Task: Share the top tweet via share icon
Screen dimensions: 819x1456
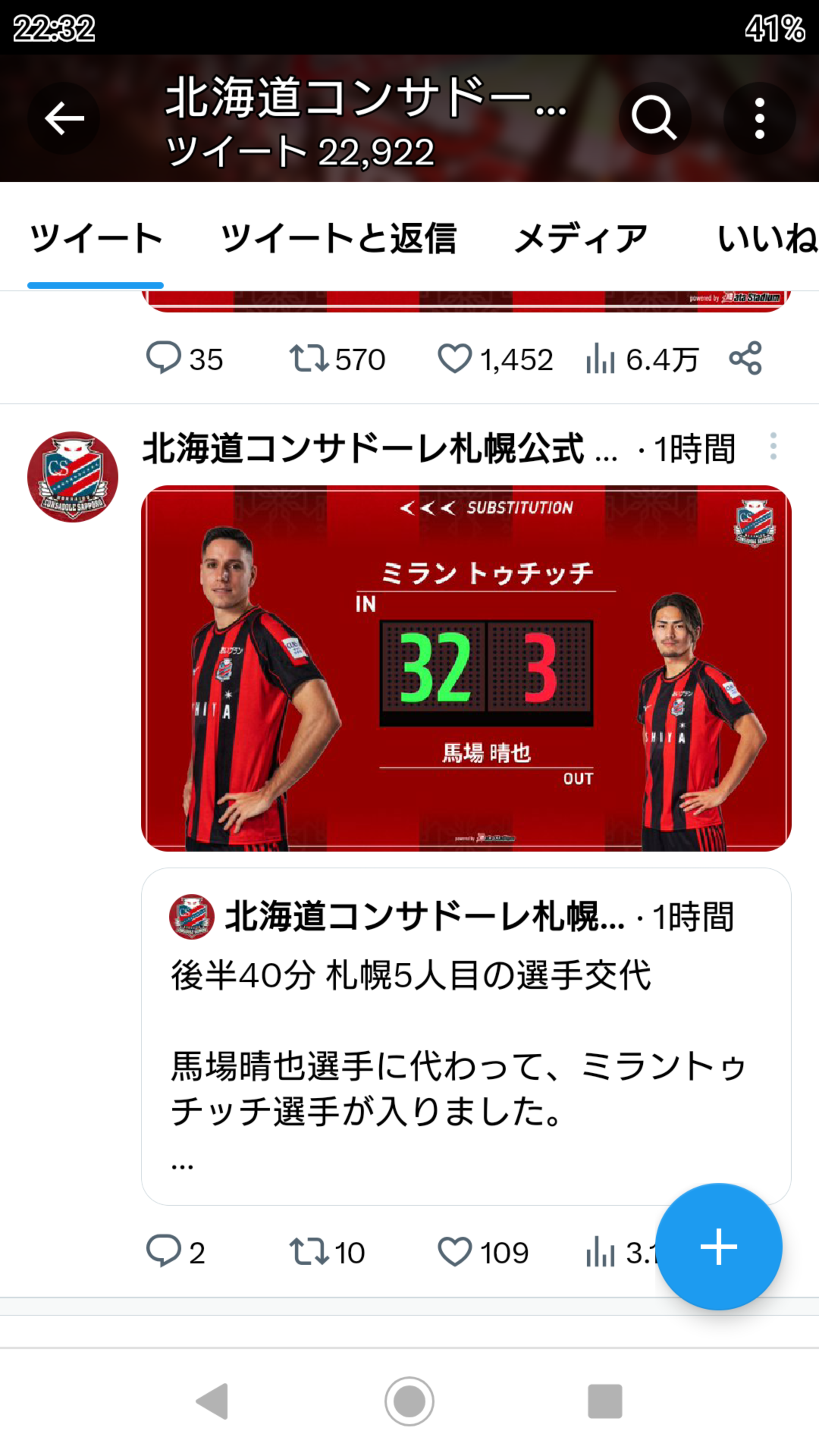Action: [x=745, y=358]
